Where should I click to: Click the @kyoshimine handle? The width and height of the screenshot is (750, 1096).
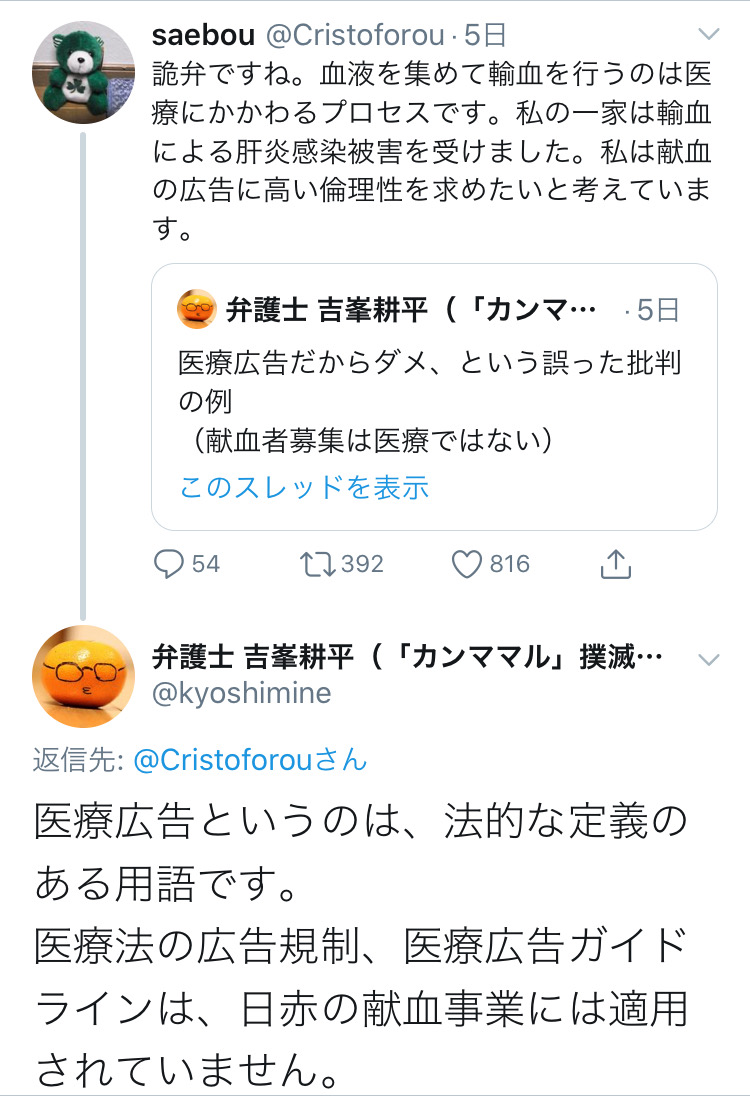[x=241, y=692]
